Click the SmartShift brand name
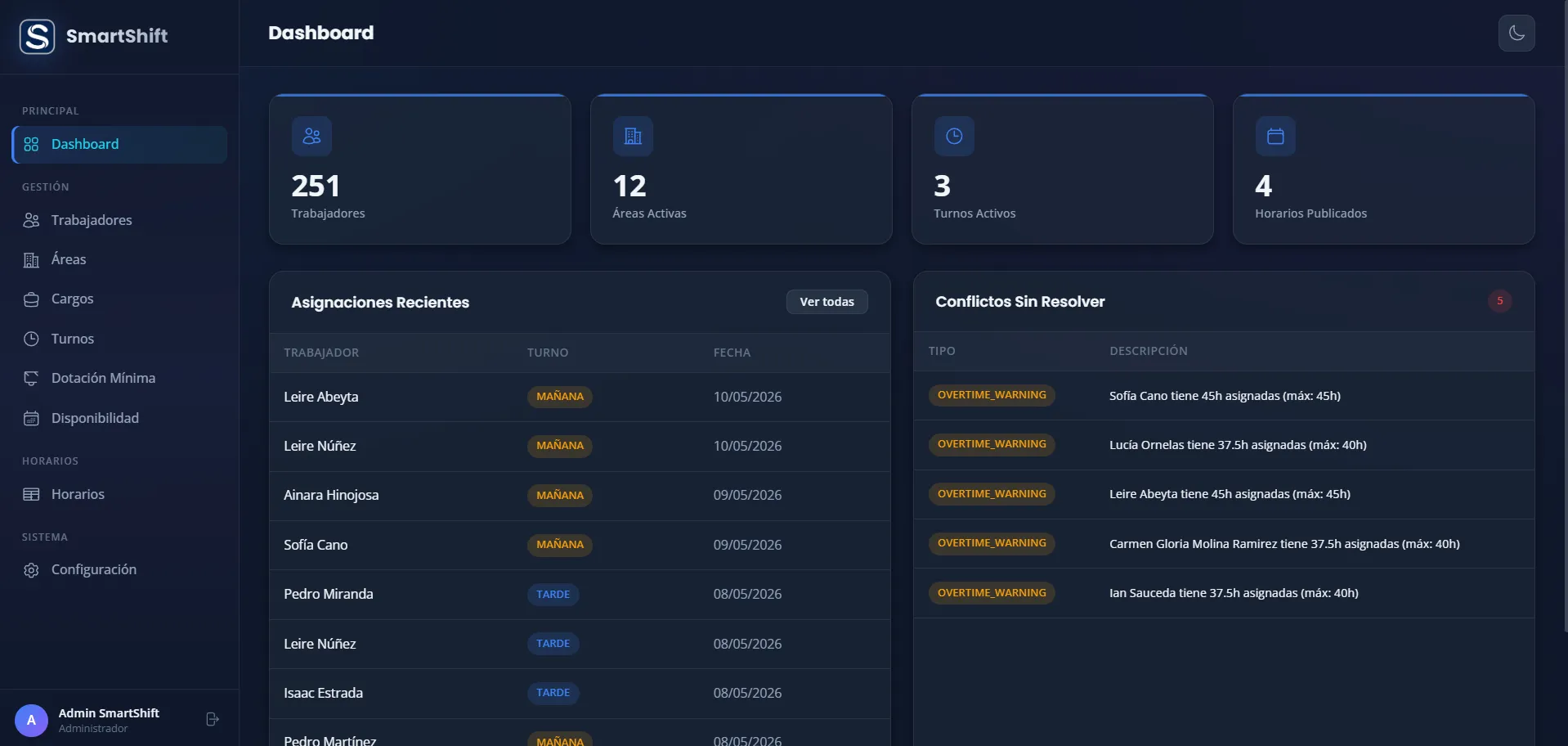This screenshot has width=1568, height=746. (x=117, y=36)
